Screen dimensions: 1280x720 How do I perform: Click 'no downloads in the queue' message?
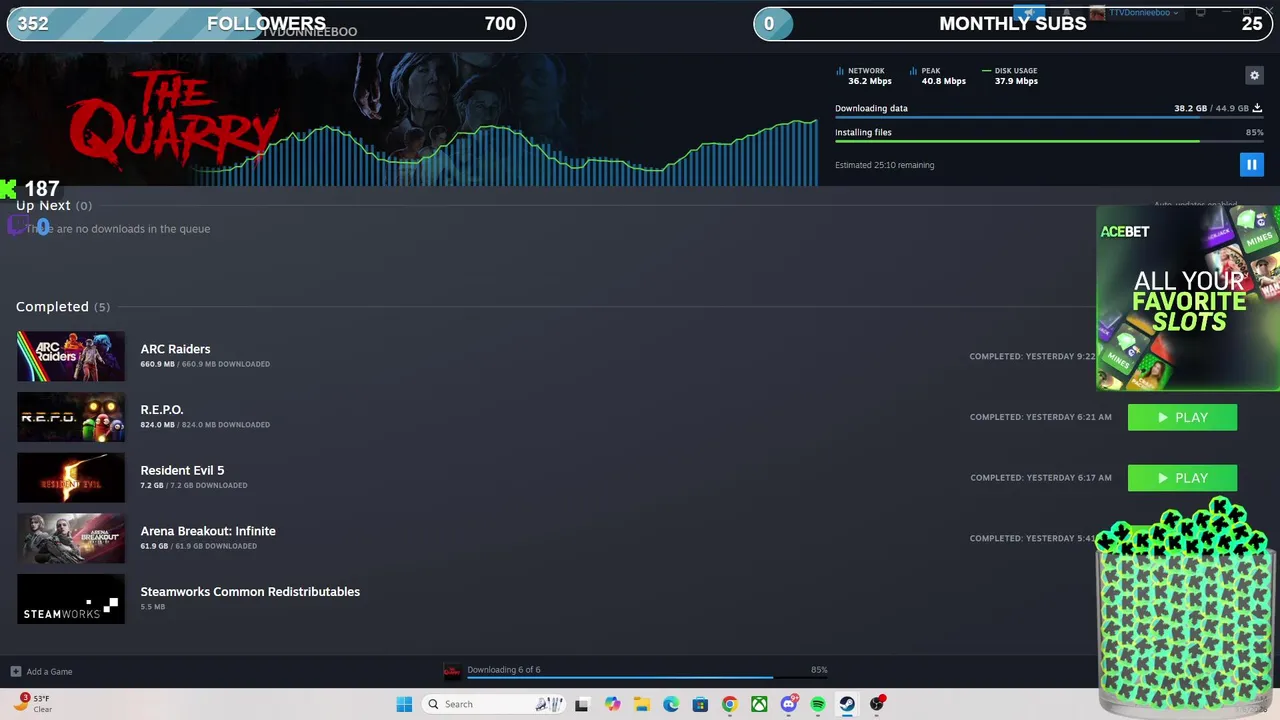118,229
